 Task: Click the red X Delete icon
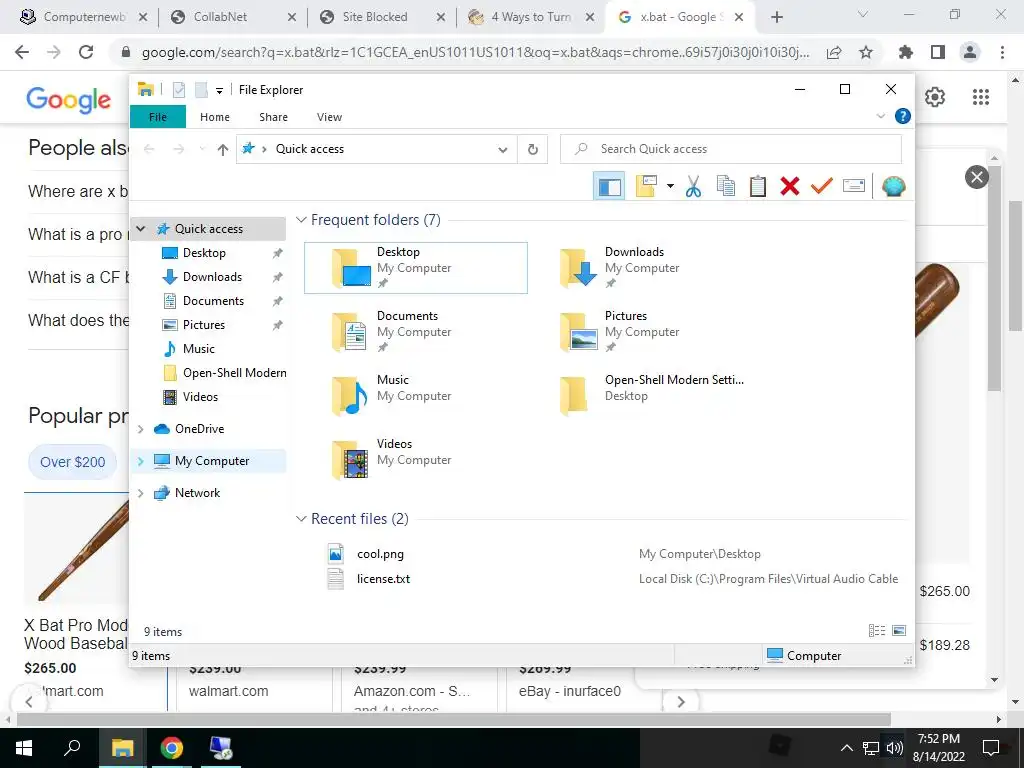pos(790,187)
